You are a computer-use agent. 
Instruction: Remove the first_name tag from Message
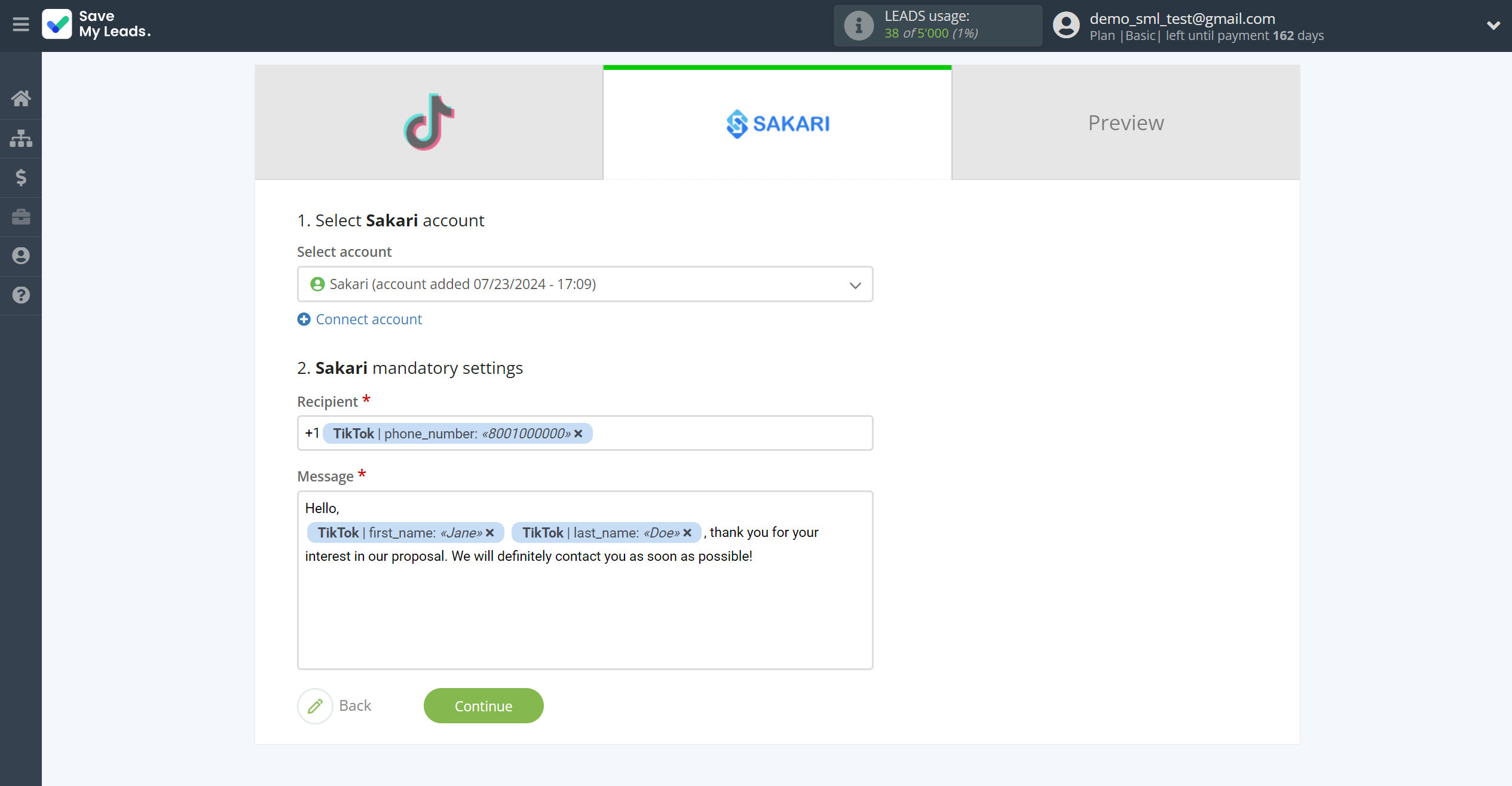490,533
